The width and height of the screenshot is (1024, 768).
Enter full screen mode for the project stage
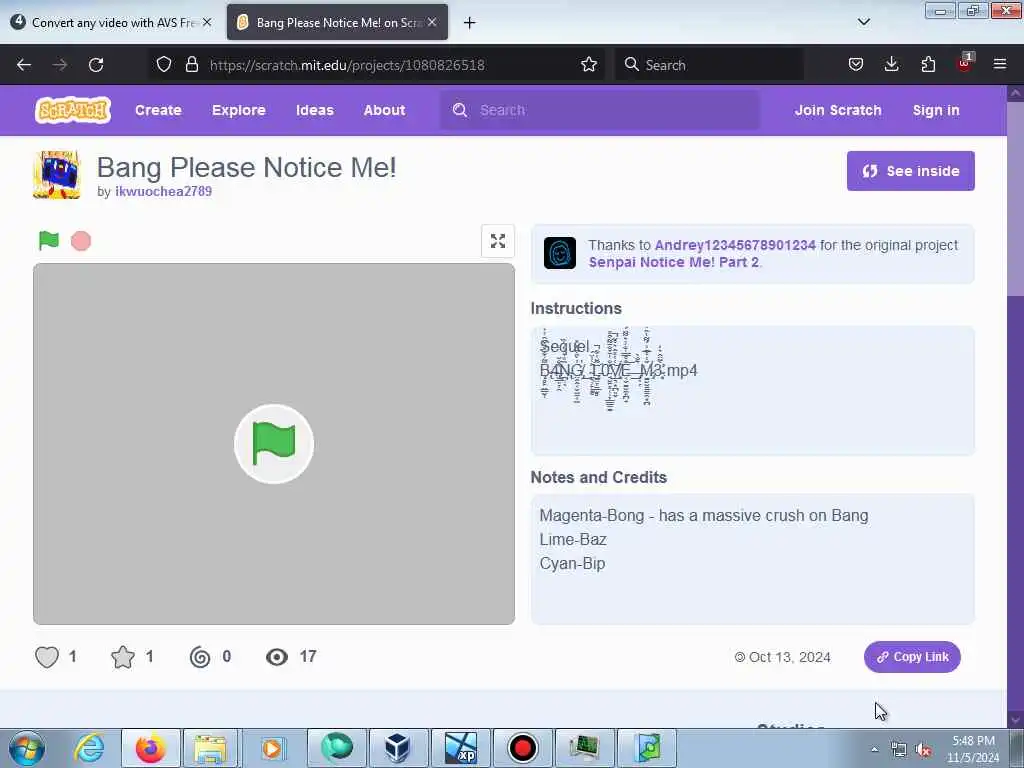coord(498,241)
